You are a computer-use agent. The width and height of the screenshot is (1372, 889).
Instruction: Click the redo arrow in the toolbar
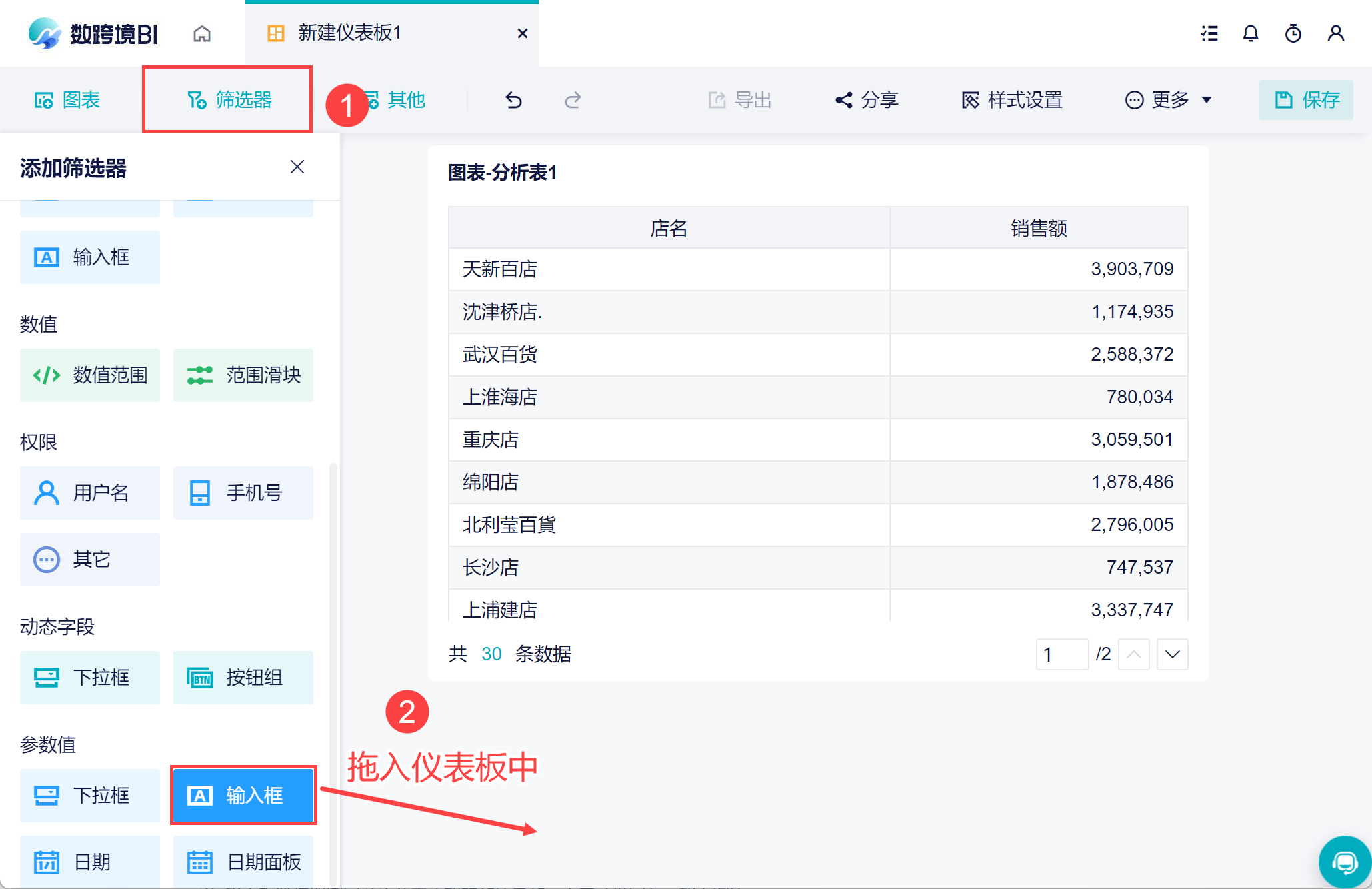(x=573, y=100)
